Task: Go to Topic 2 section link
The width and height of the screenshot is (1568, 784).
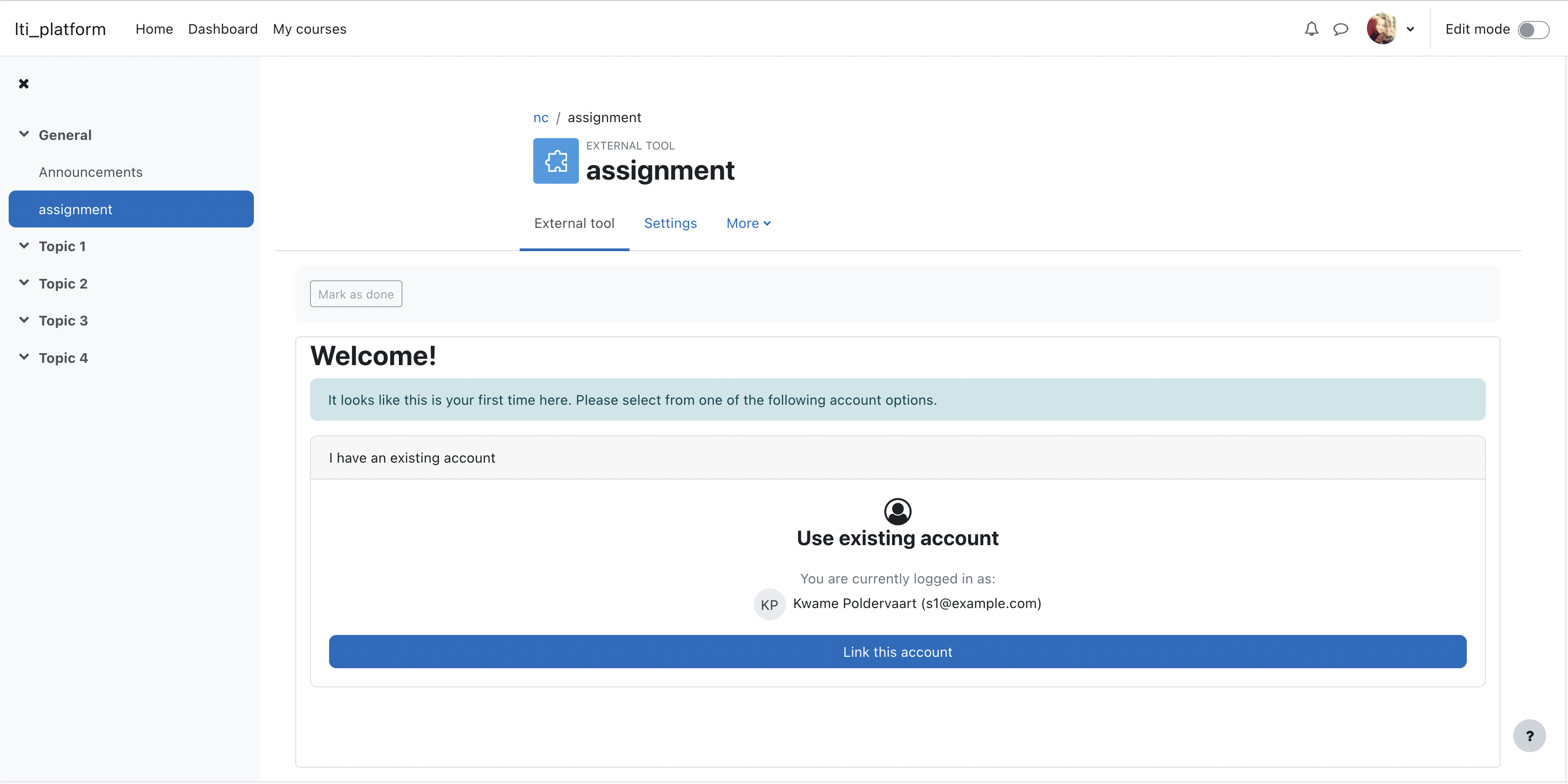Action: click(63, 284)
